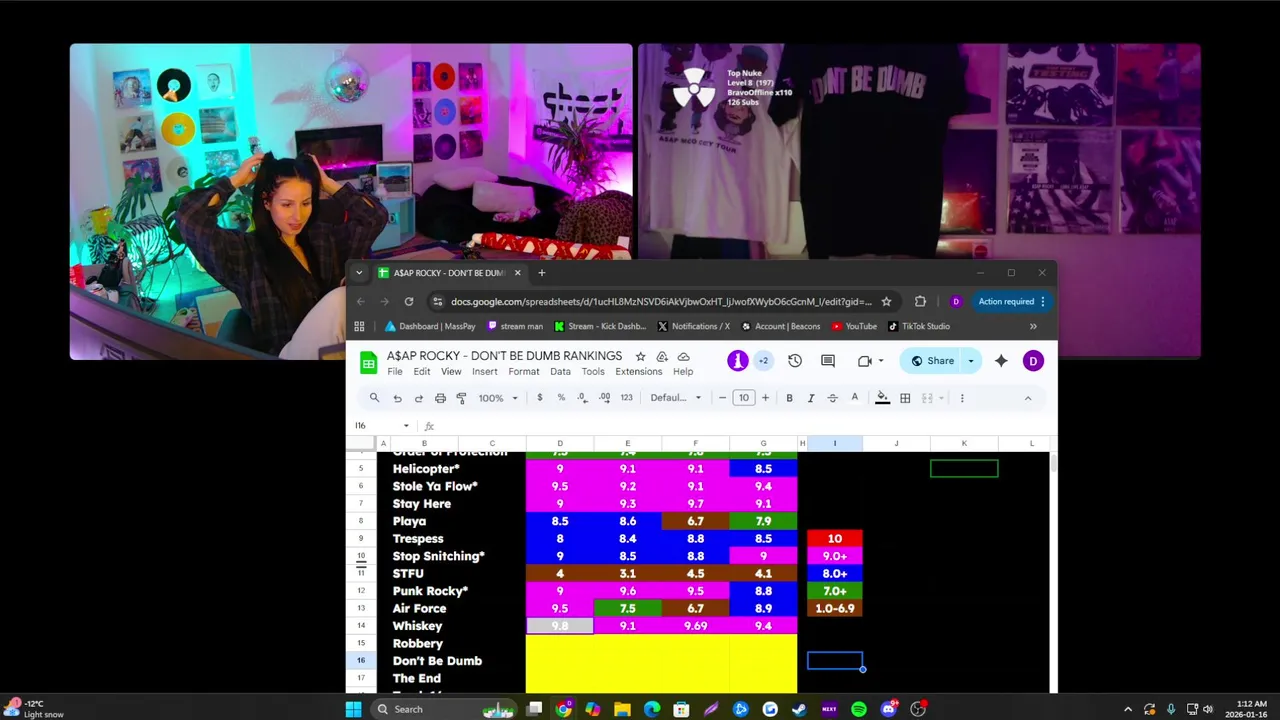Open the text color picker

coord(854,398)
